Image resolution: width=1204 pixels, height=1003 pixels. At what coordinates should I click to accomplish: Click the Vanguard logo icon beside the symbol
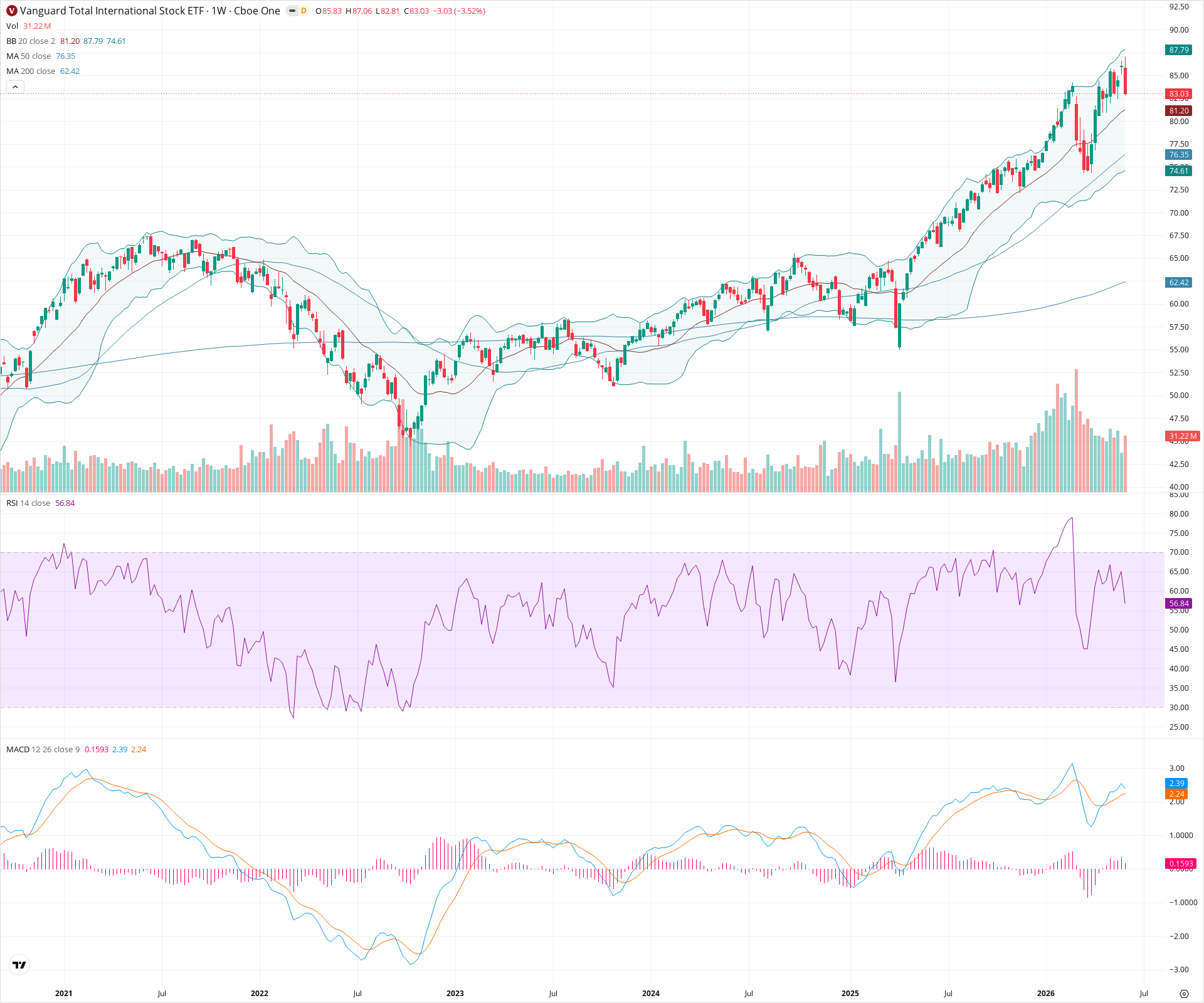pos(12,11)
